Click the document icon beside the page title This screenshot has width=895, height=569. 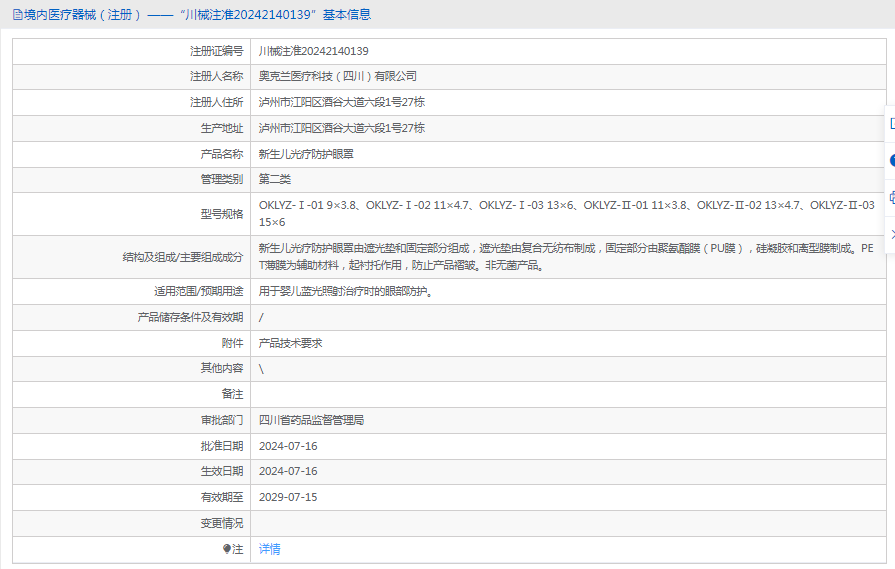17,14
